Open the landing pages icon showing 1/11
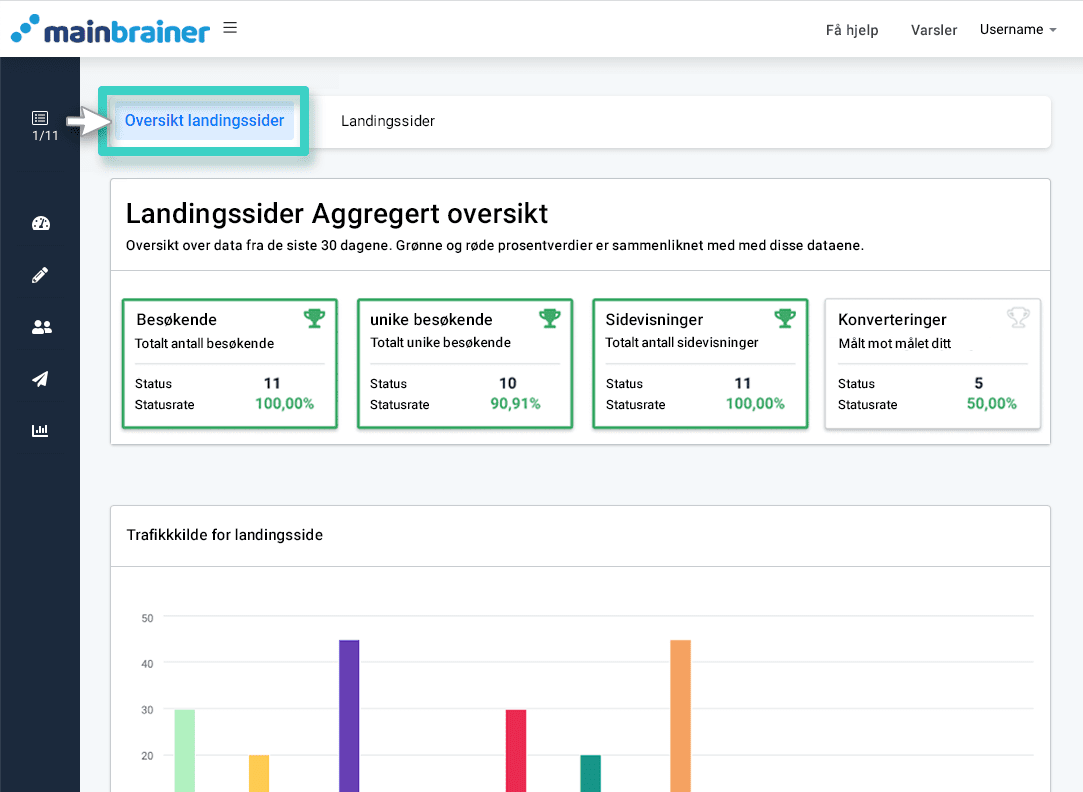The image size is (1083, 792). point(40,119)
